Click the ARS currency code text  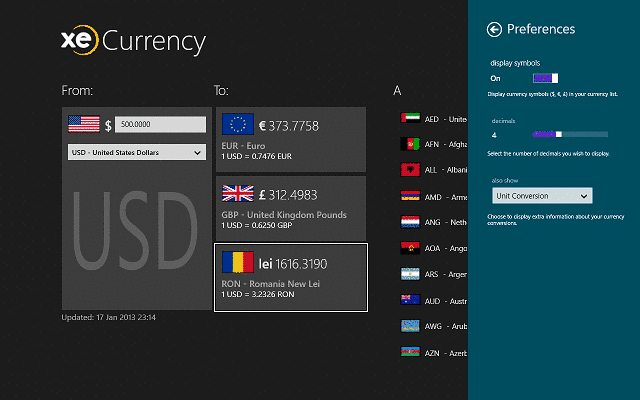click(431, 274)
